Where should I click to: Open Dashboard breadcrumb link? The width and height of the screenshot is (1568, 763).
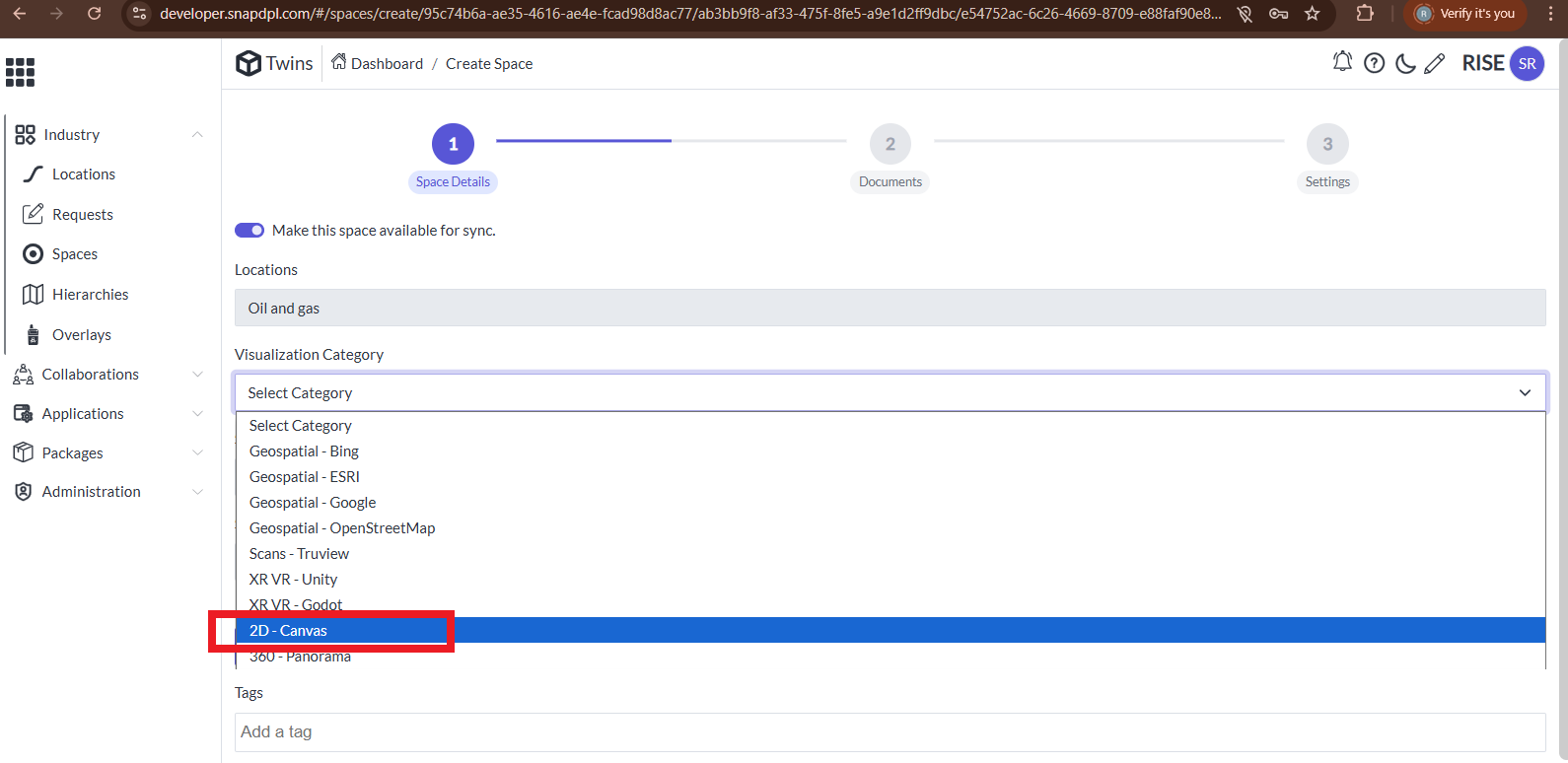click(387, 63)
